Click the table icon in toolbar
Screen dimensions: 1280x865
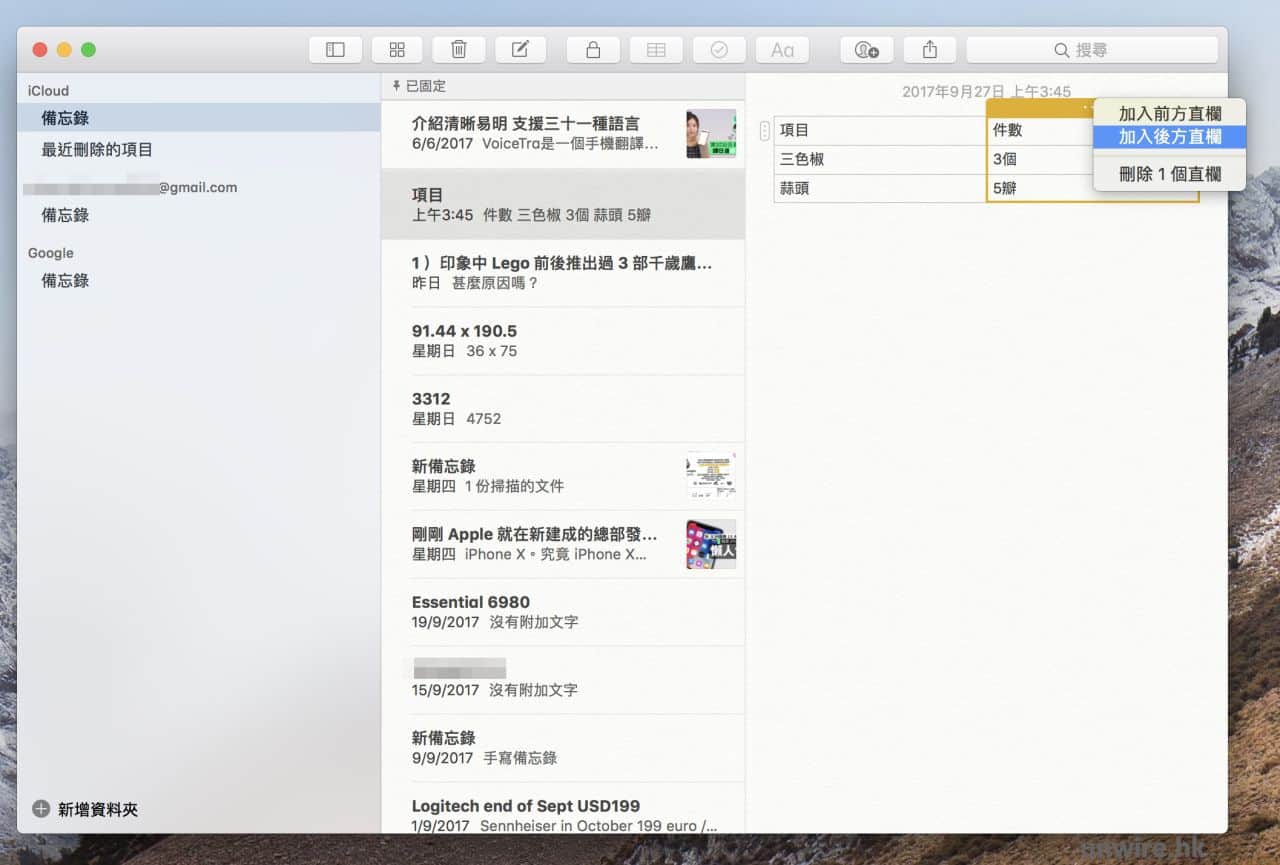[x=656, y=50]
